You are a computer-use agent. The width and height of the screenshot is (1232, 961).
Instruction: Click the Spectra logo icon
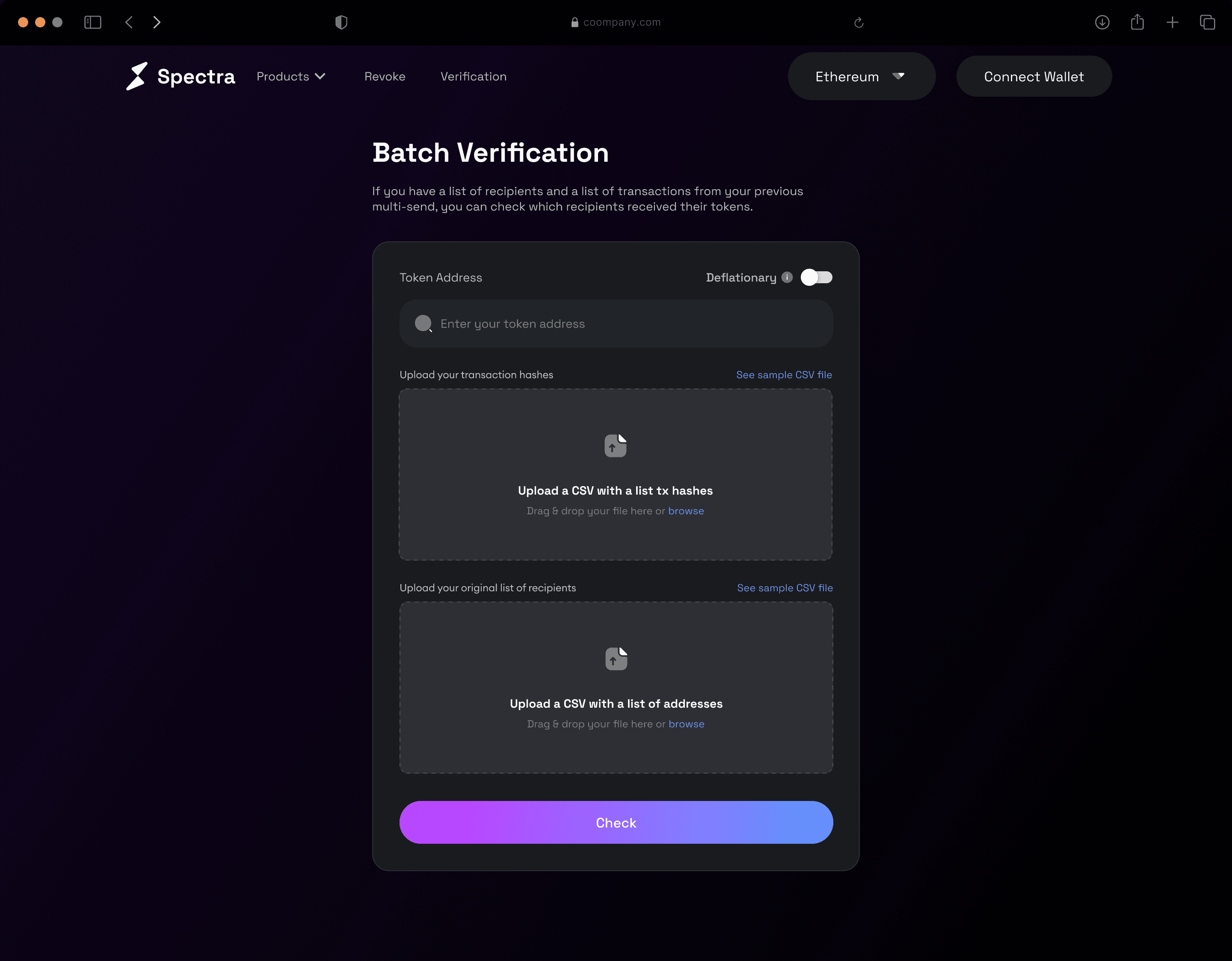click(x=136, y=76)
